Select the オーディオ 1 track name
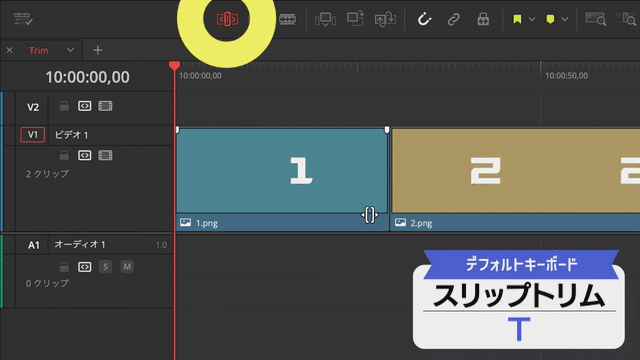 click(80, 244)
